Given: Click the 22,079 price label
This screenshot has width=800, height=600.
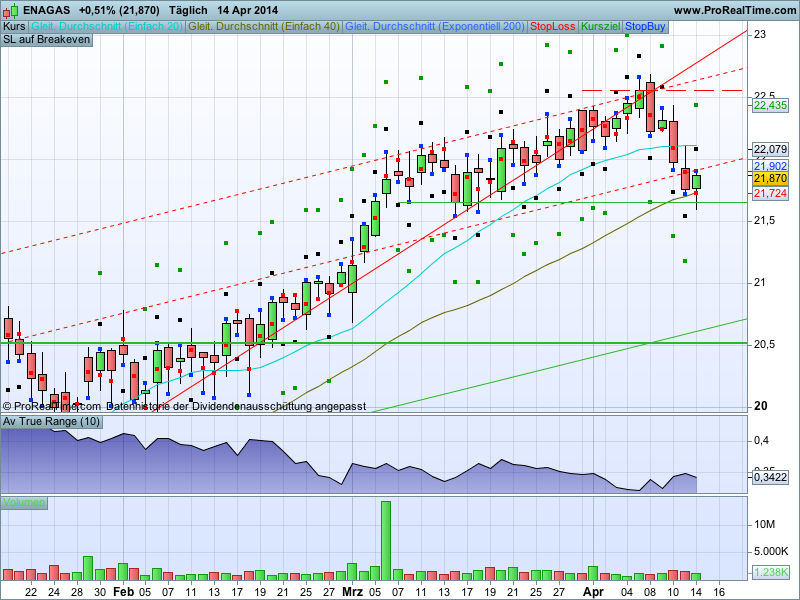Looking at the screenshot, I should (x=770, y=149).
